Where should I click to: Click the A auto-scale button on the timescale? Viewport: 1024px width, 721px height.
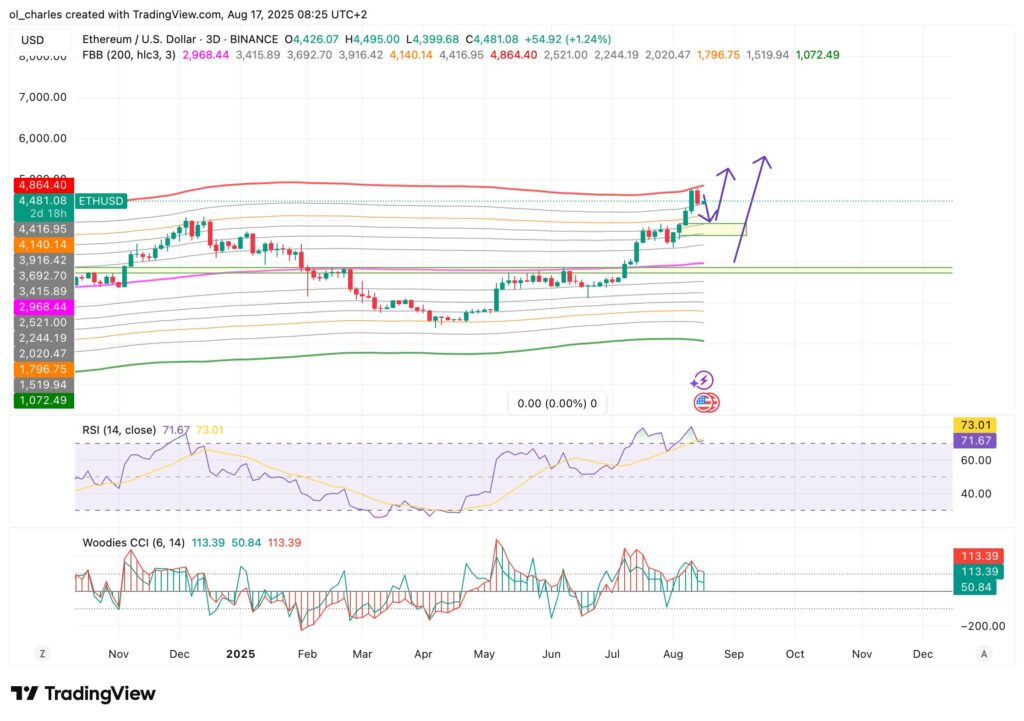pyautogui.click(x=983, y=652)
